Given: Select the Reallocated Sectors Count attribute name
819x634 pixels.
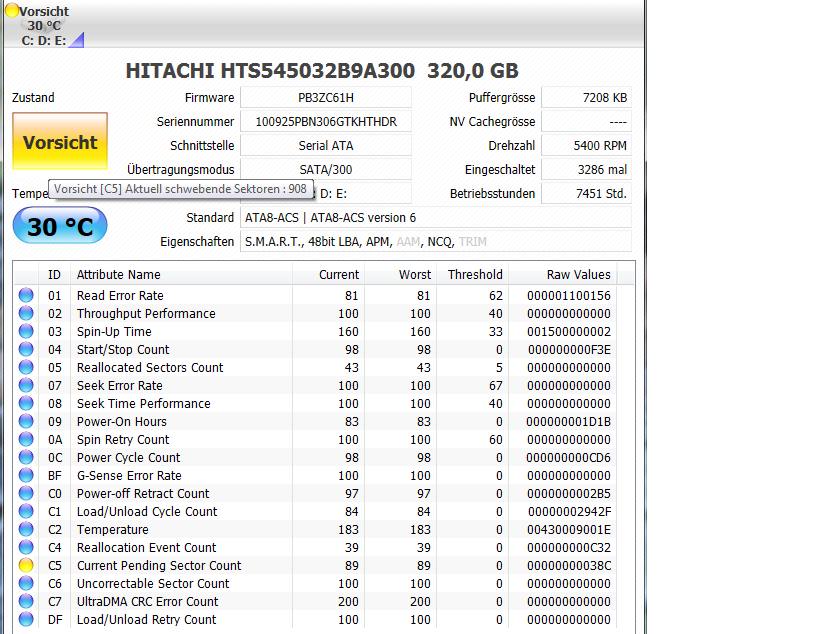Looking at the screenshot, I should [x=150, y=368].
